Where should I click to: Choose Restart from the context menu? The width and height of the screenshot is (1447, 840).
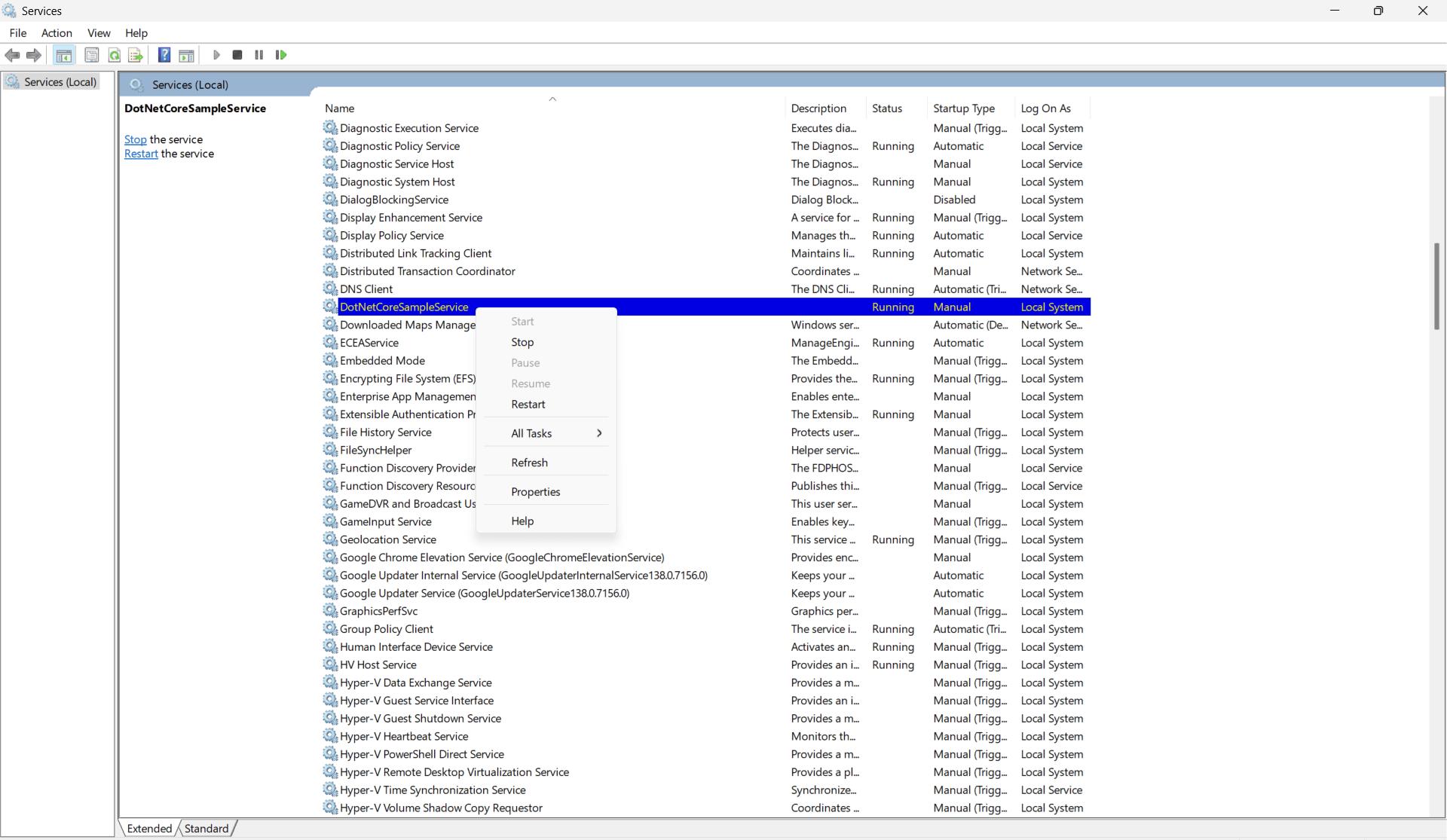(x=528, y=405)
